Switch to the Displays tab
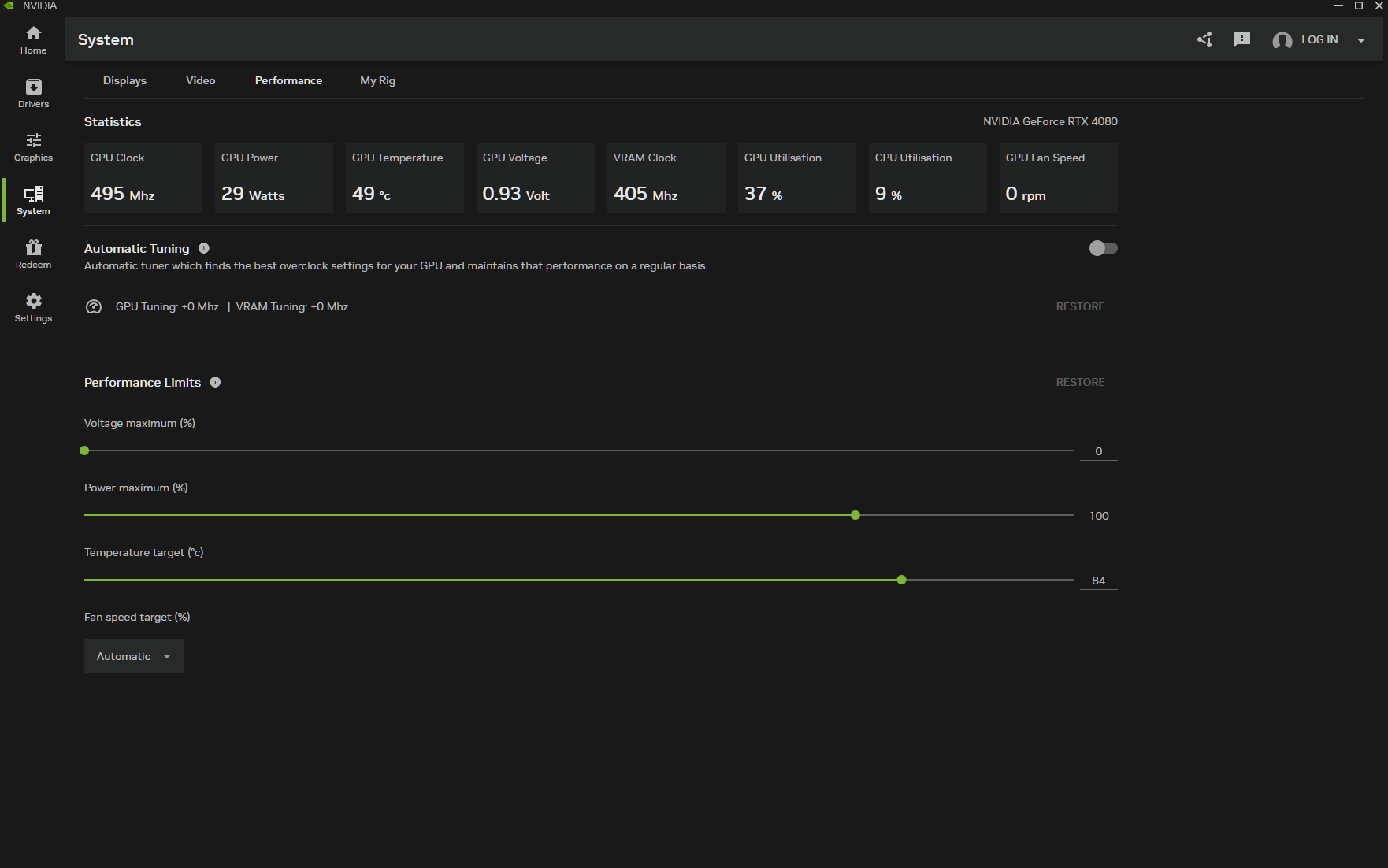Image resolution: width=1388 pixels, height=868 pixels. click(124, 80)
